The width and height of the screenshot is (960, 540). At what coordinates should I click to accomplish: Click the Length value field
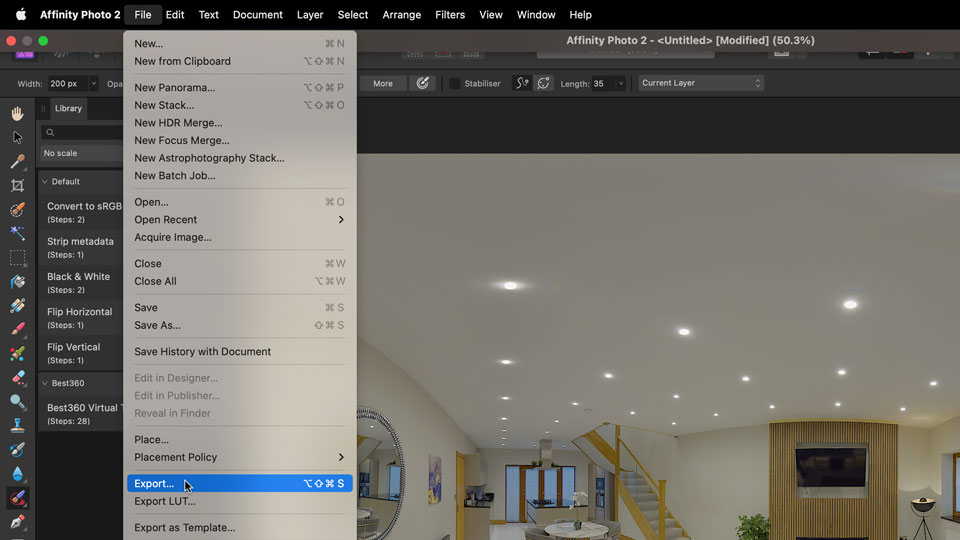[x=602, y=83]
